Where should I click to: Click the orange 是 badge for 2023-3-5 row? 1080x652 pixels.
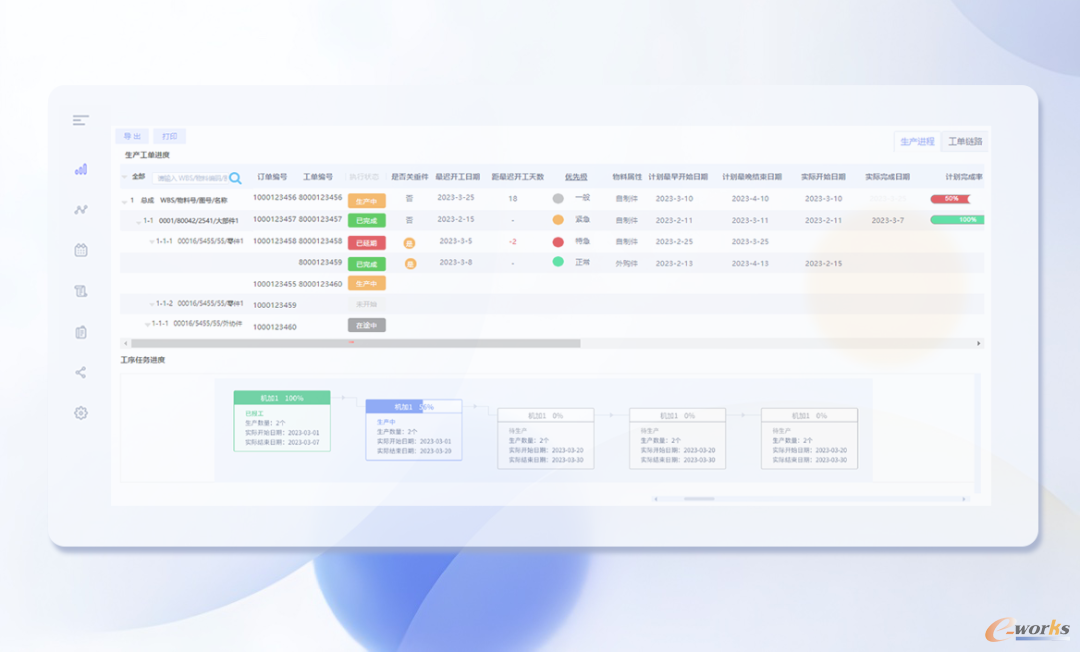coord(409,243)
